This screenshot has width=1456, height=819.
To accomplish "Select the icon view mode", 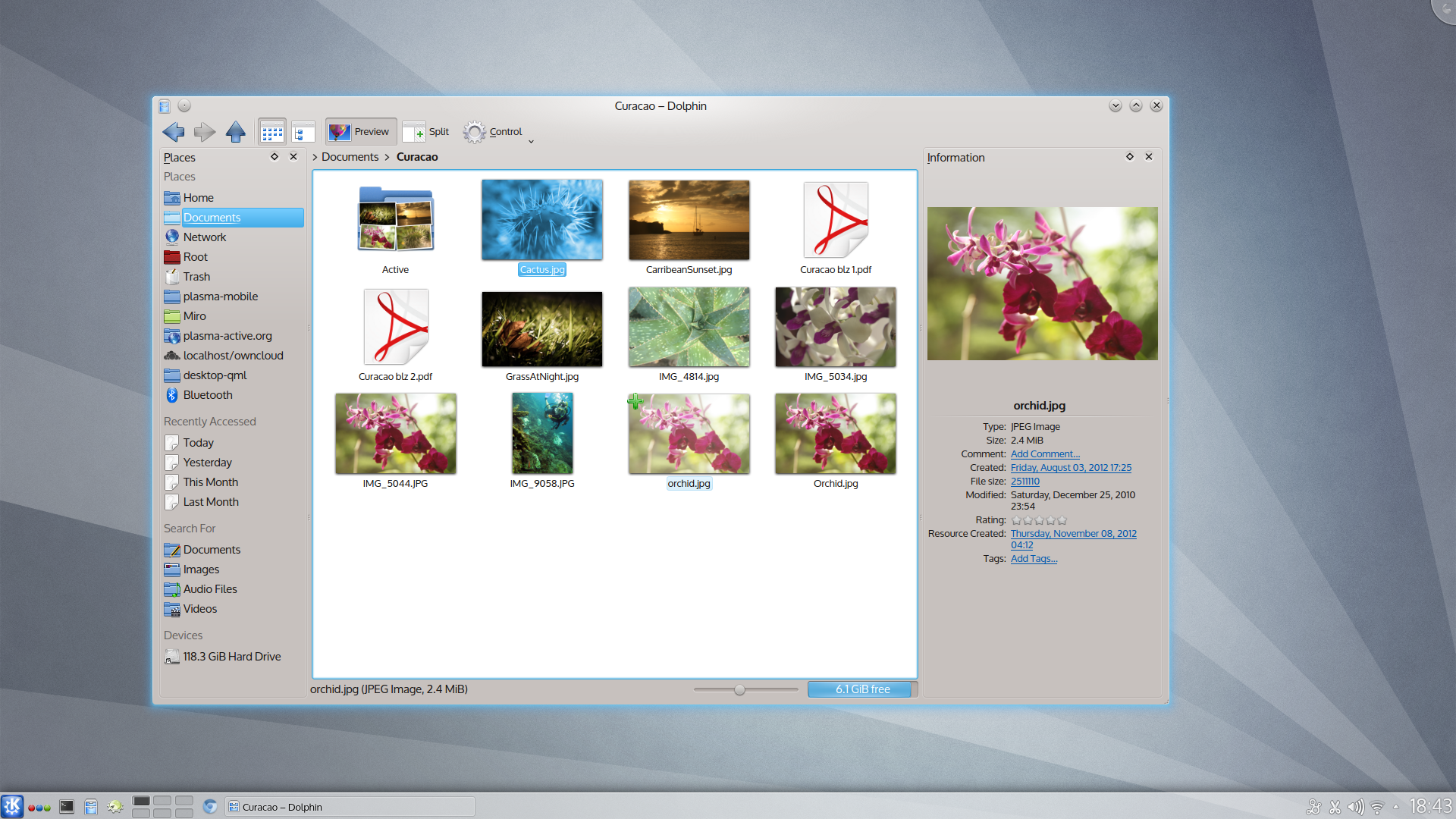I will coord(271,131).
